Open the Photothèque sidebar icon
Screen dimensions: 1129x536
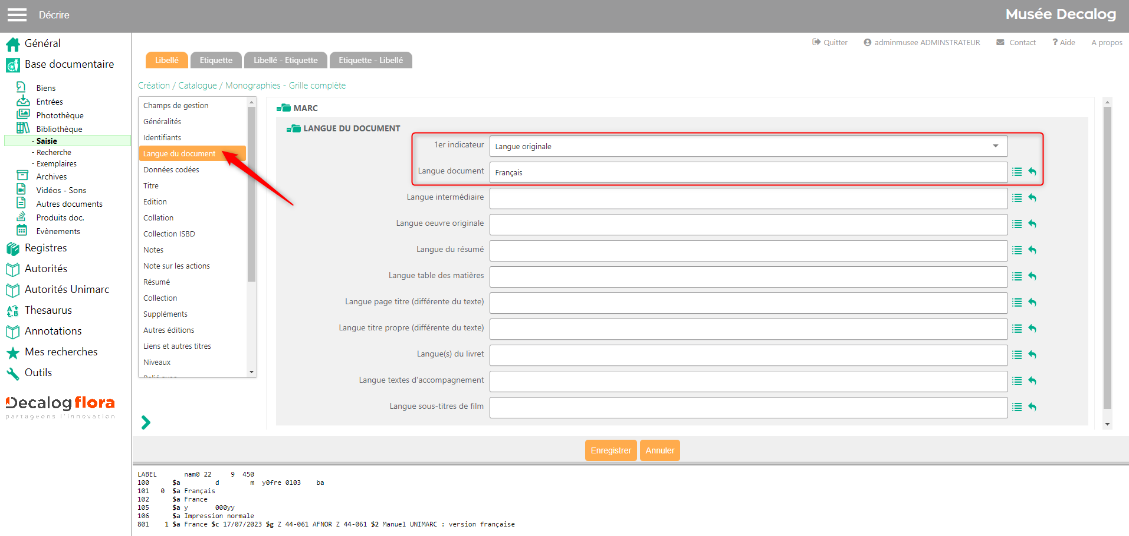pos(23,115)
